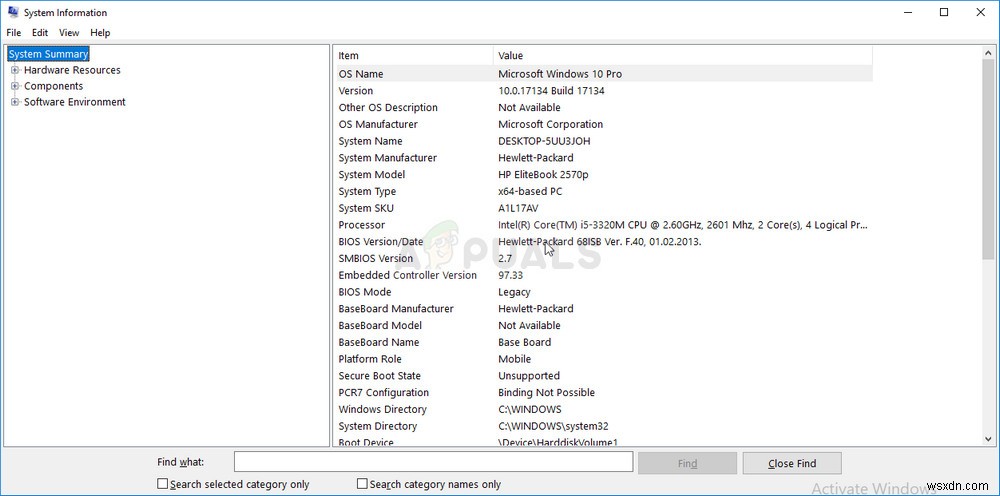
Task: Click the scrollbar down arrow
Action: pos(989,439)
